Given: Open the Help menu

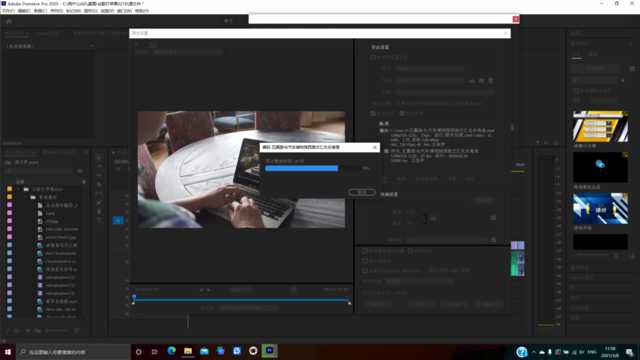Looking at the screenshot, I should (142, 11).
